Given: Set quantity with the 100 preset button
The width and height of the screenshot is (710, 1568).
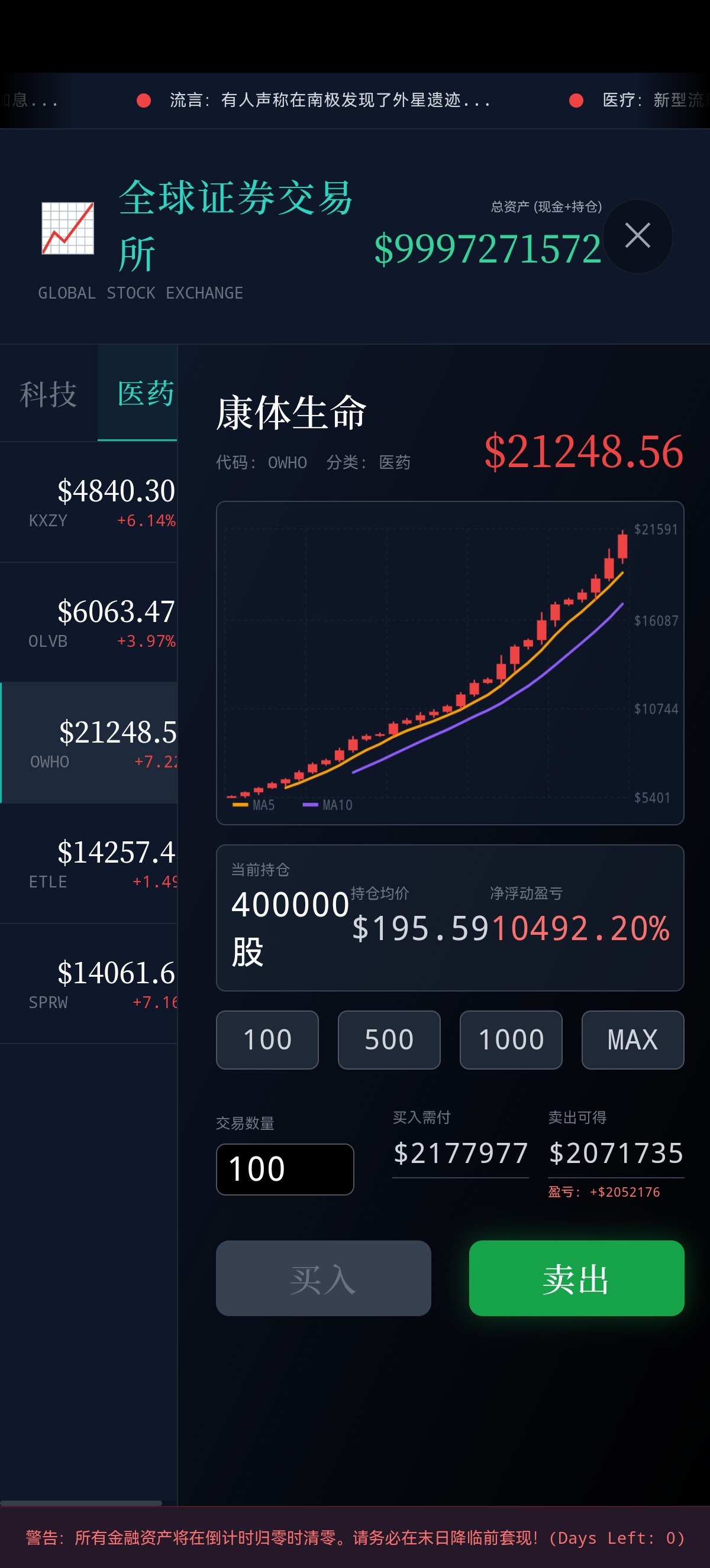Looking at the screenshot, I should pos(267,1039).
